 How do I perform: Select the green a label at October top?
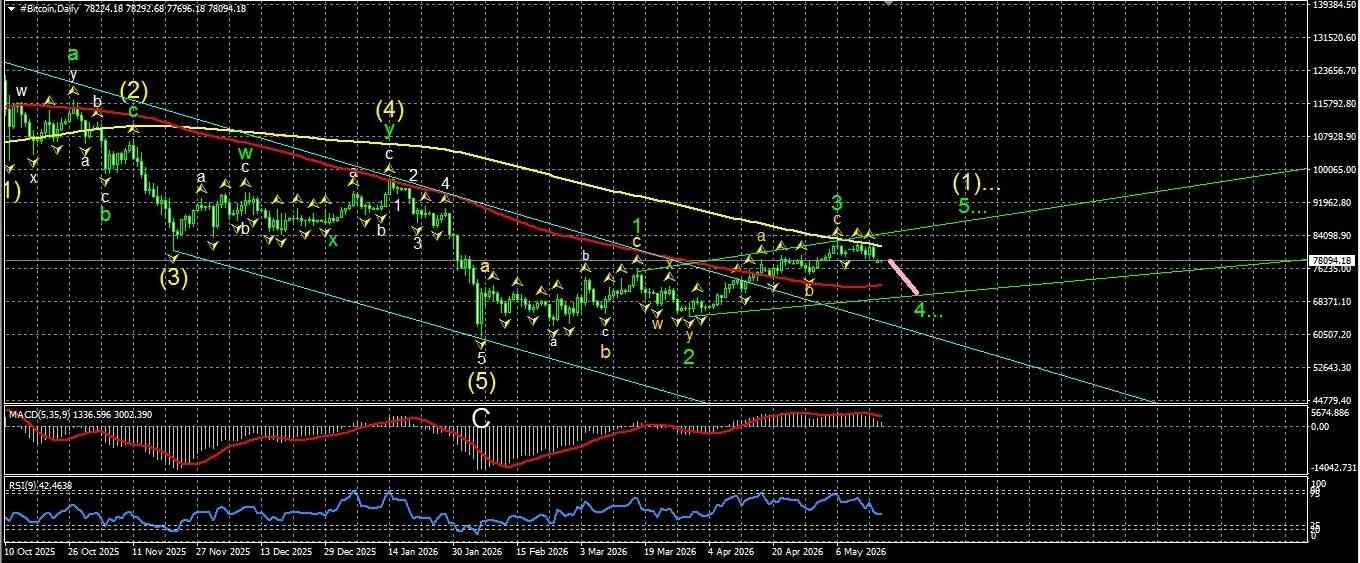[x=73, y=55]
